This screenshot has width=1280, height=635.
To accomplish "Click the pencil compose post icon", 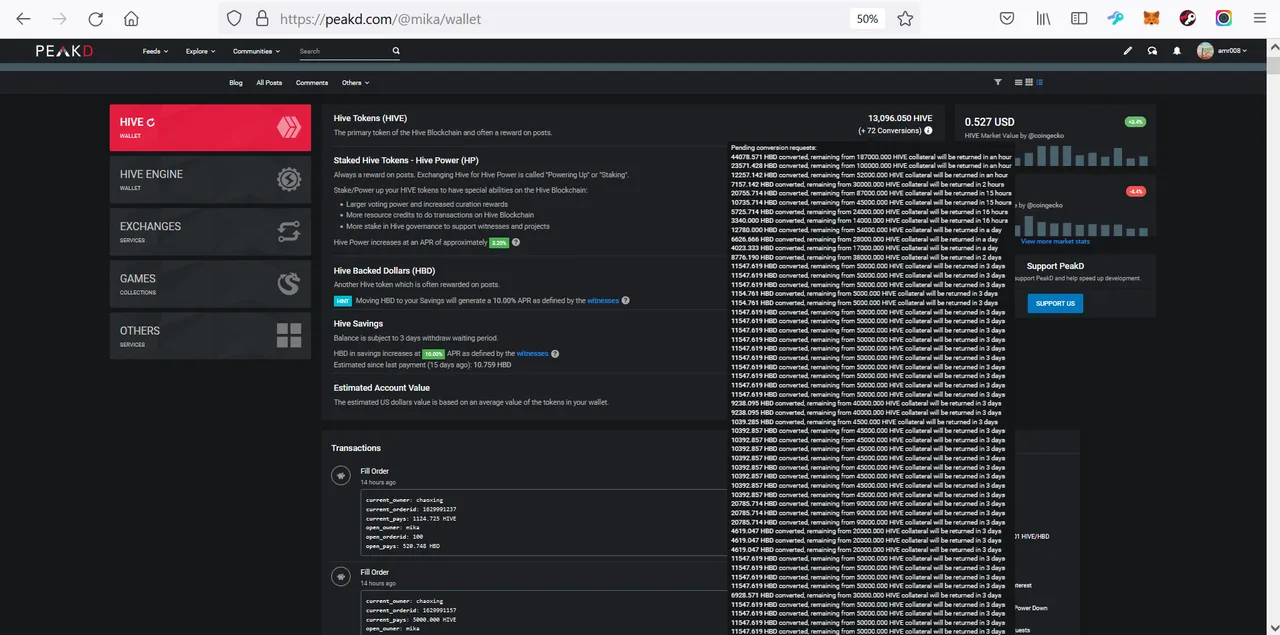I will click(x=1128, y=51).
